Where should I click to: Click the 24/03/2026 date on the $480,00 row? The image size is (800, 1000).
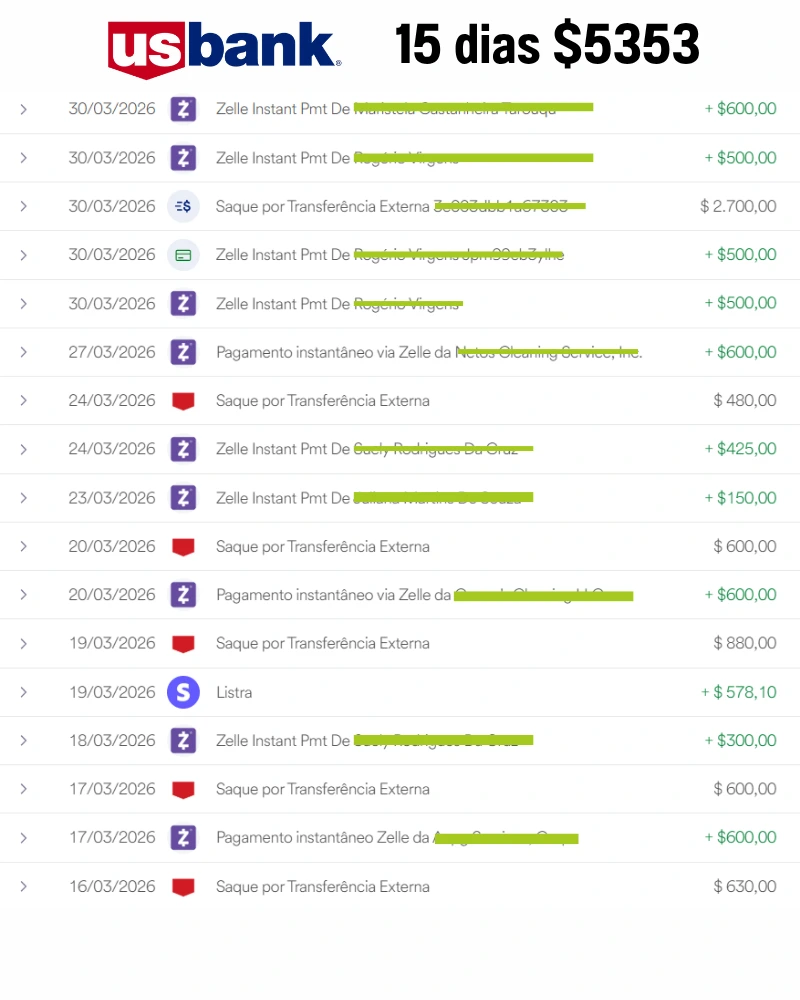[x=112, y=401]
